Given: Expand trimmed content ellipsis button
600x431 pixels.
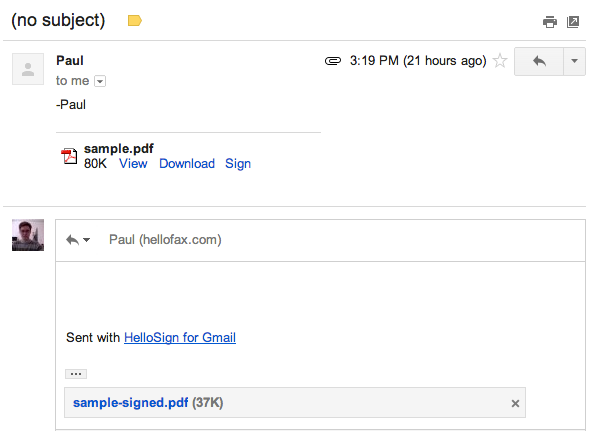Looking at the screenshot, I should click(76, 374).
